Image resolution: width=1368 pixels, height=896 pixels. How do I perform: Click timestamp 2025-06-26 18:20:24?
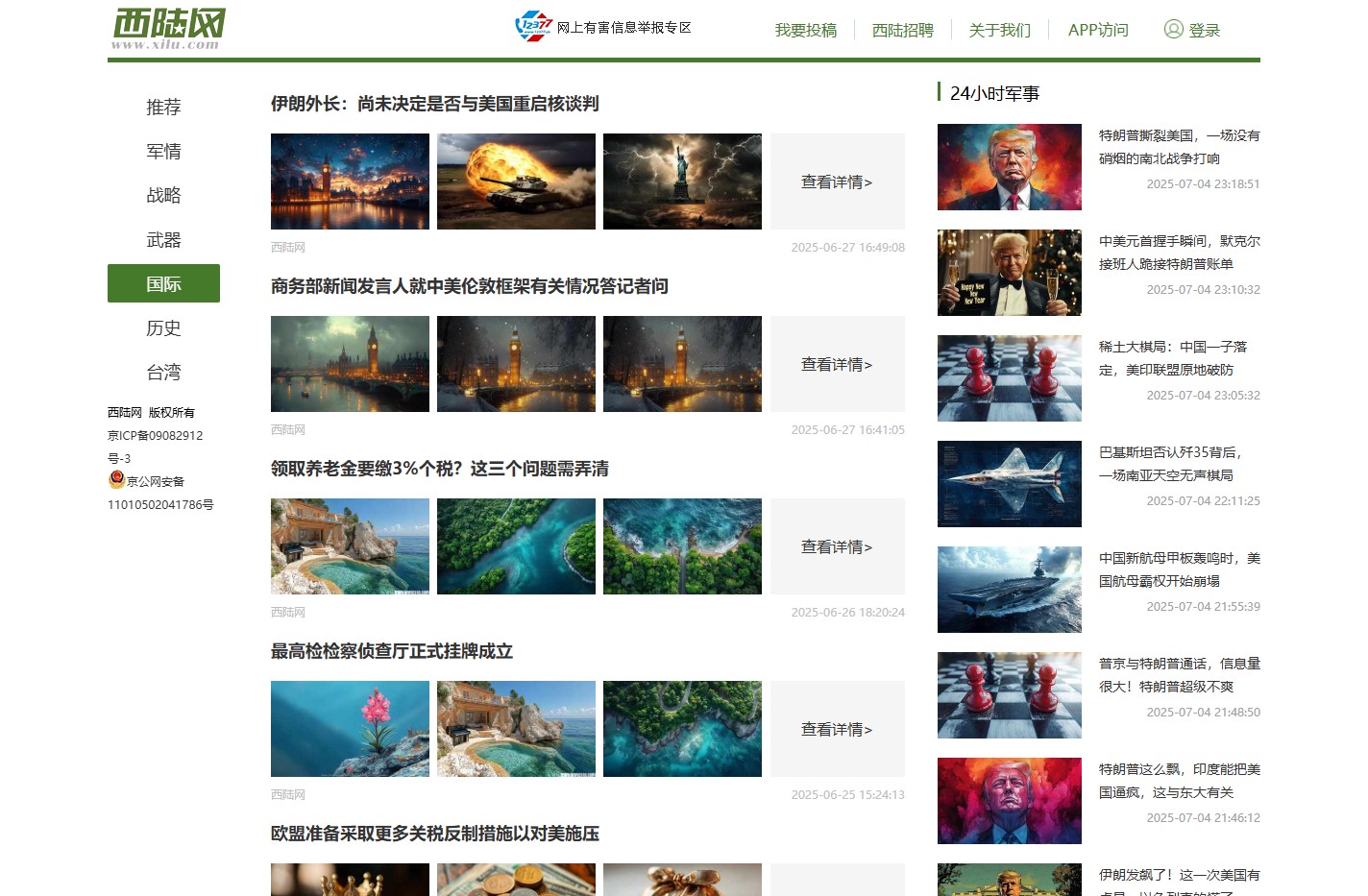[848, 612]
